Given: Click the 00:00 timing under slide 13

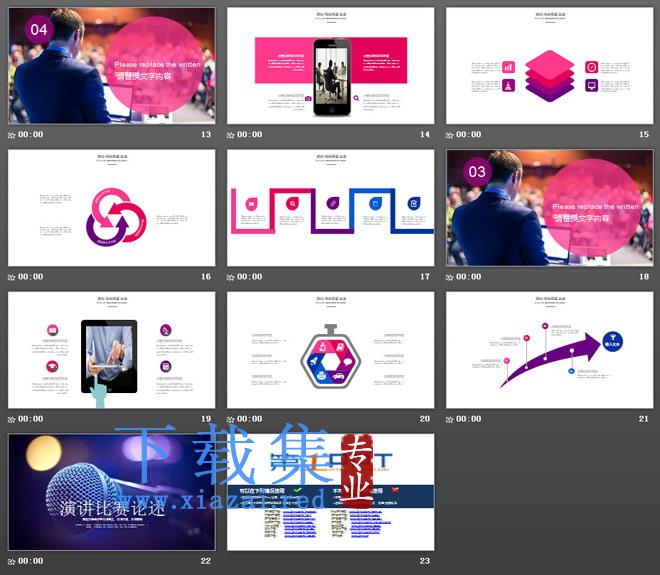Looking at the screenshot, I should tap(30, 134).
